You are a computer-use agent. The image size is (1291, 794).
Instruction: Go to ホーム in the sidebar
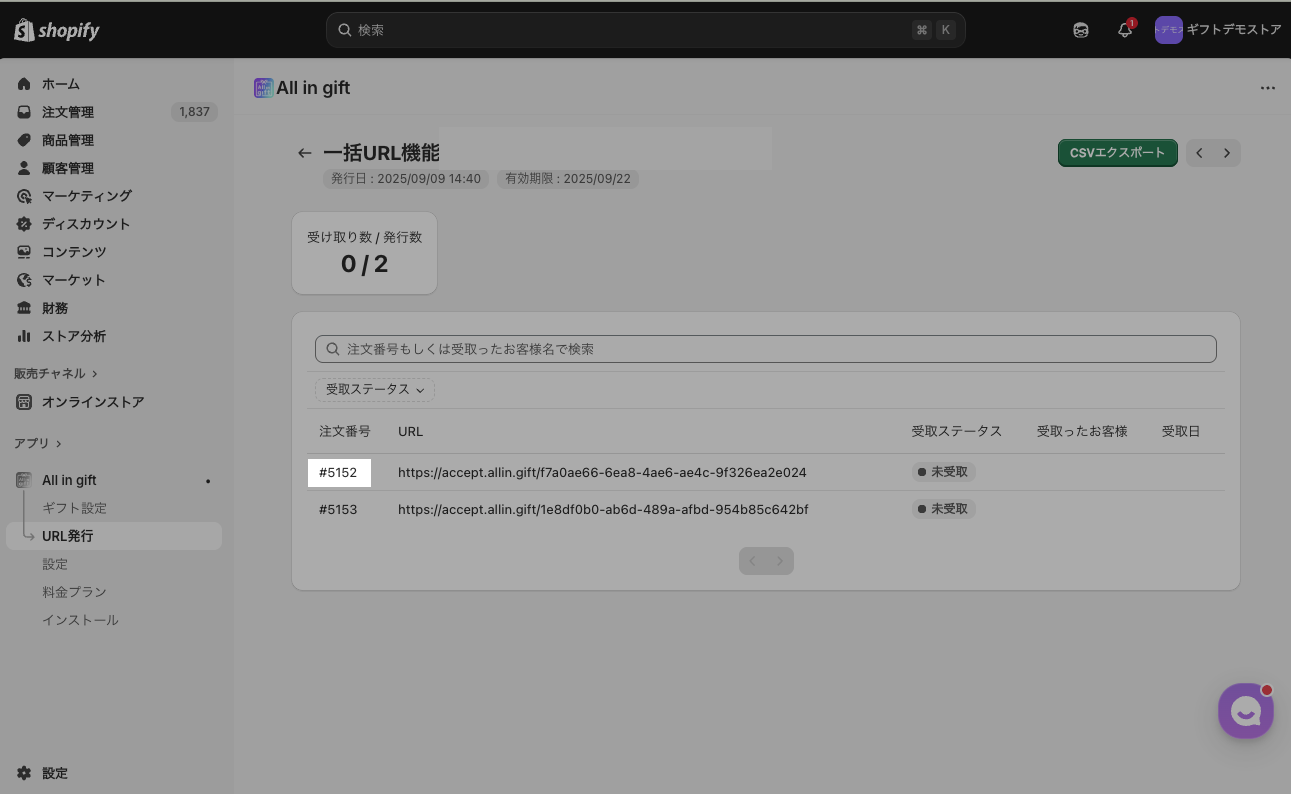pos(60,84)
